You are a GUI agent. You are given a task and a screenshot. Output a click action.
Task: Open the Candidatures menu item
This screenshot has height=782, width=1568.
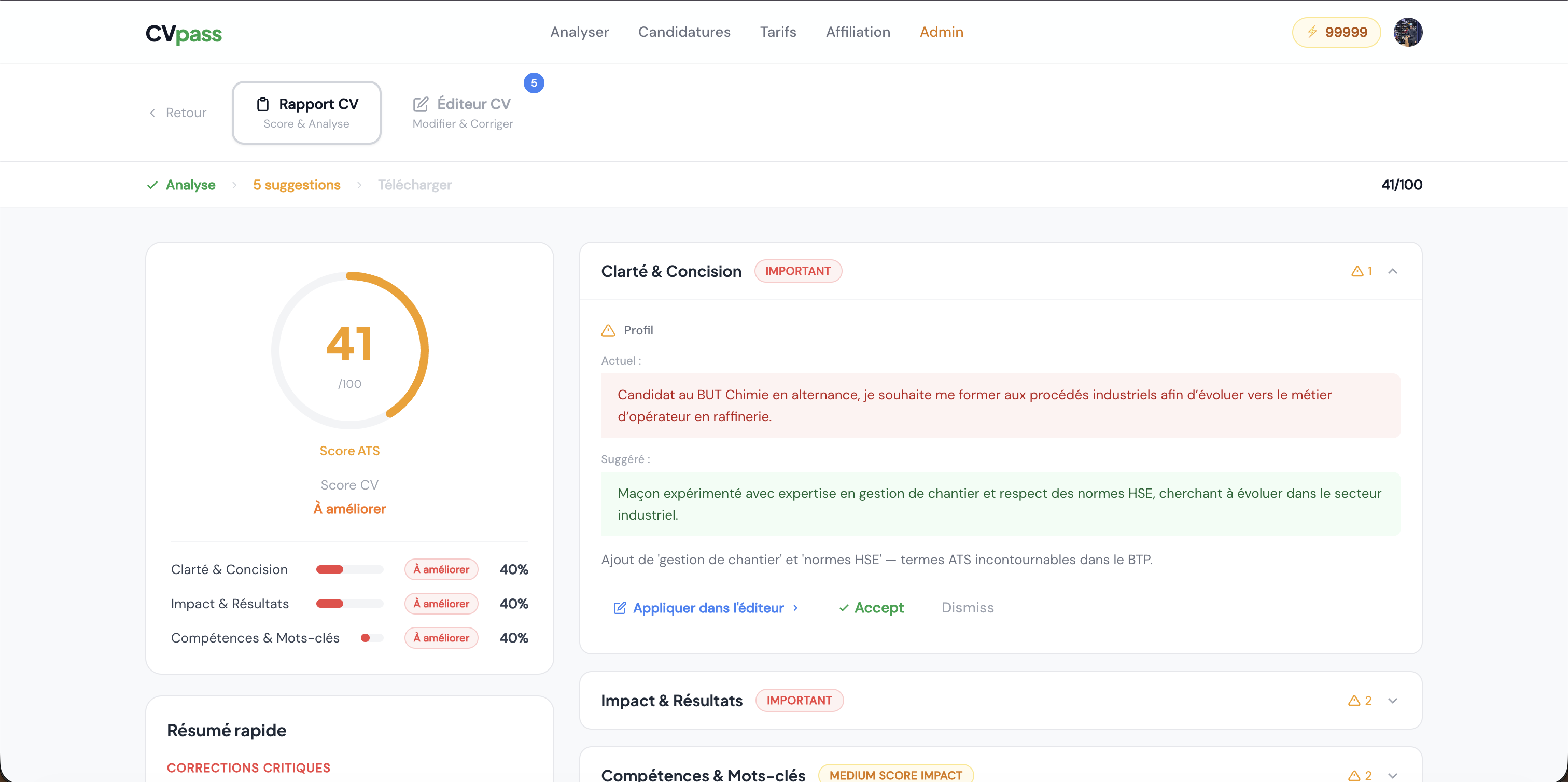pyautogui.click(x=684, y=32)
